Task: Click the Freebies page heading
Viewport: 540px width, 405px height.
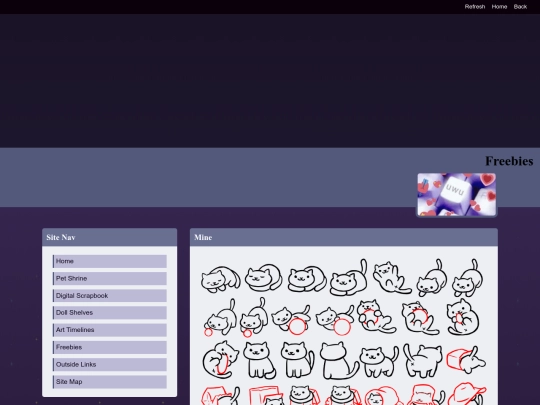Action: [x=509, y=161]
